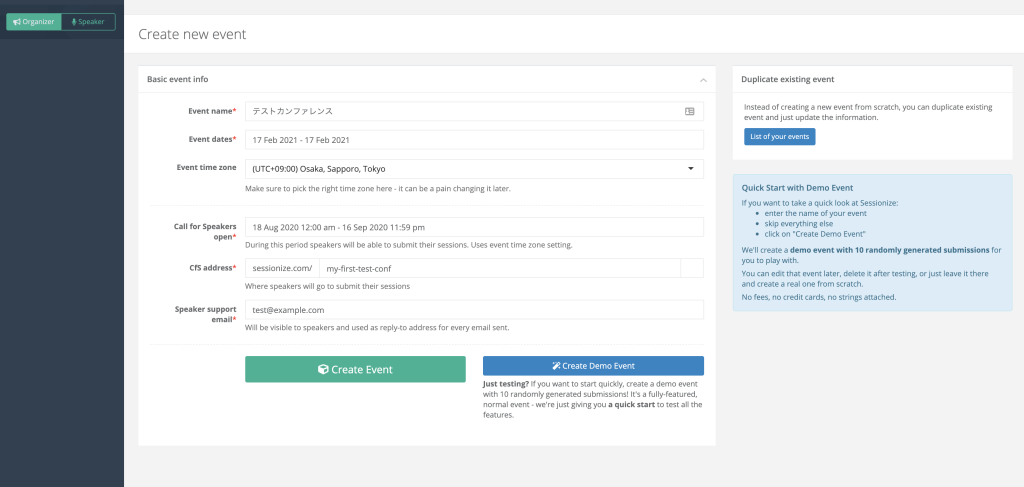Click the Speaker support email field
The image size is (1024, 487).
point(474,310)
